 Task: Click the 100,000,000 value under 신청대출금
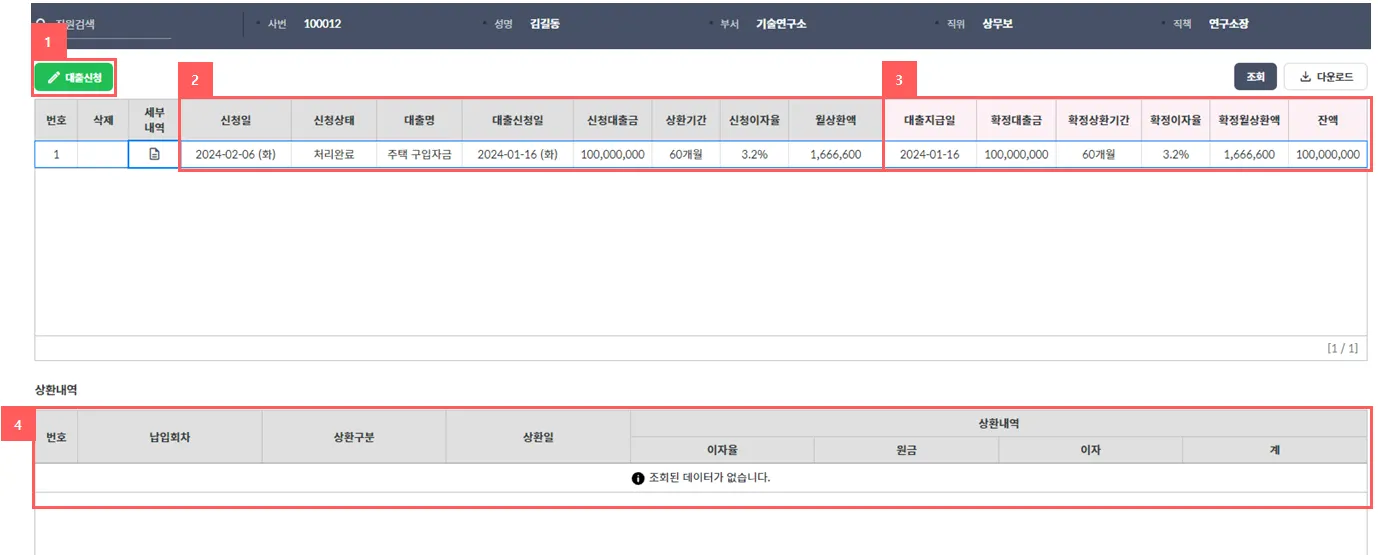point(613,155)
